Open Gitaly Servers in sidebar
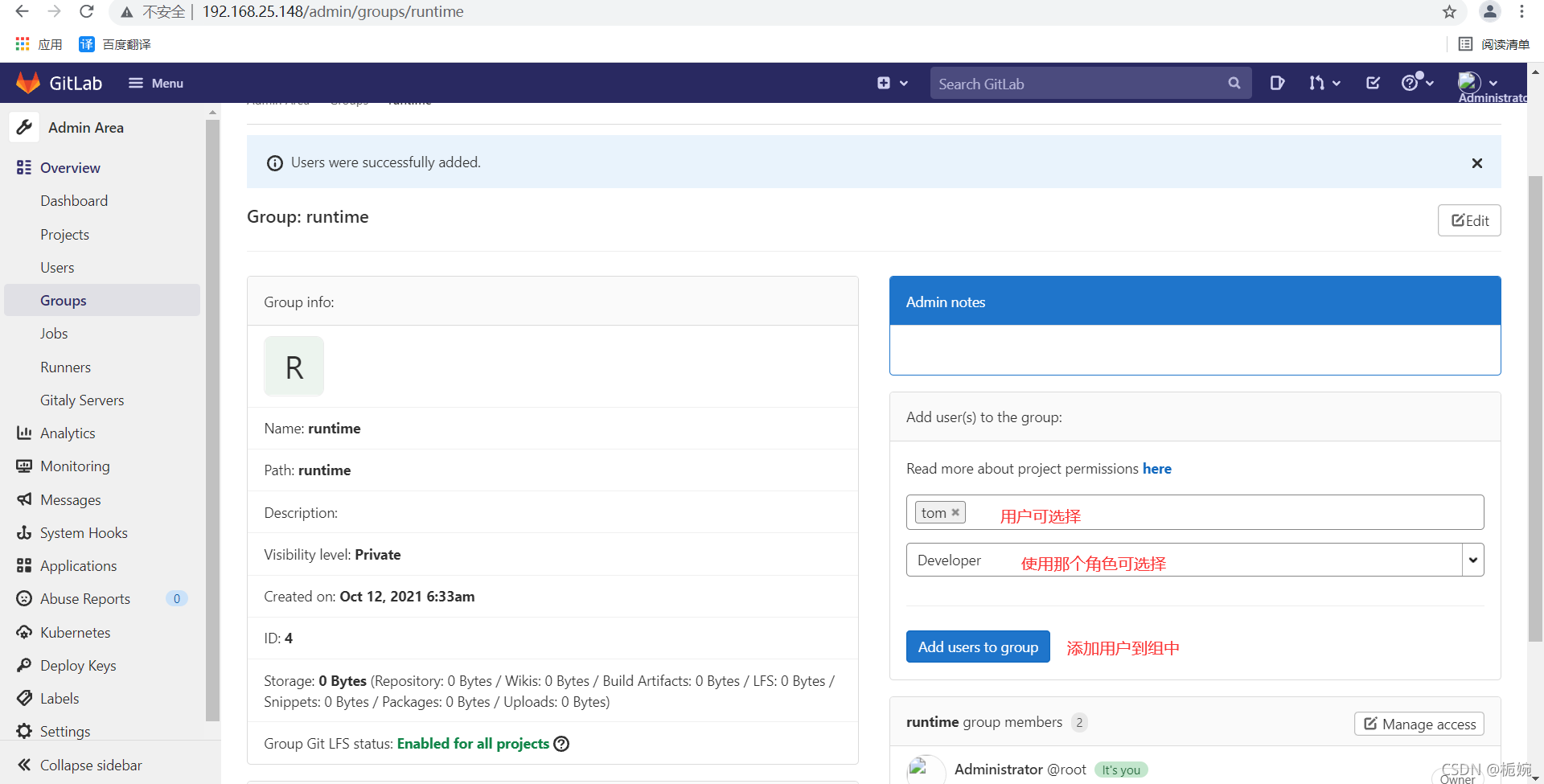Image resolution: width=1544 pixels, height=784 pixels. 82,400
